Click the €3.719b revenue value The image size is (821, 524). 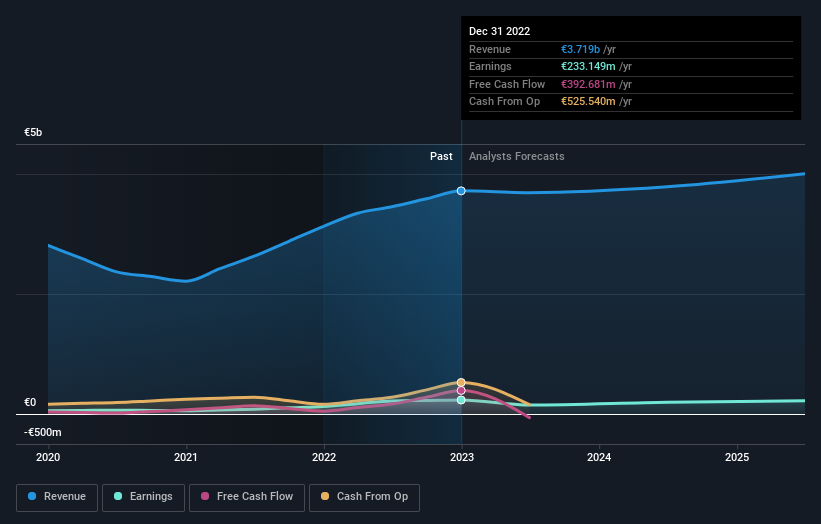point(581,49)
